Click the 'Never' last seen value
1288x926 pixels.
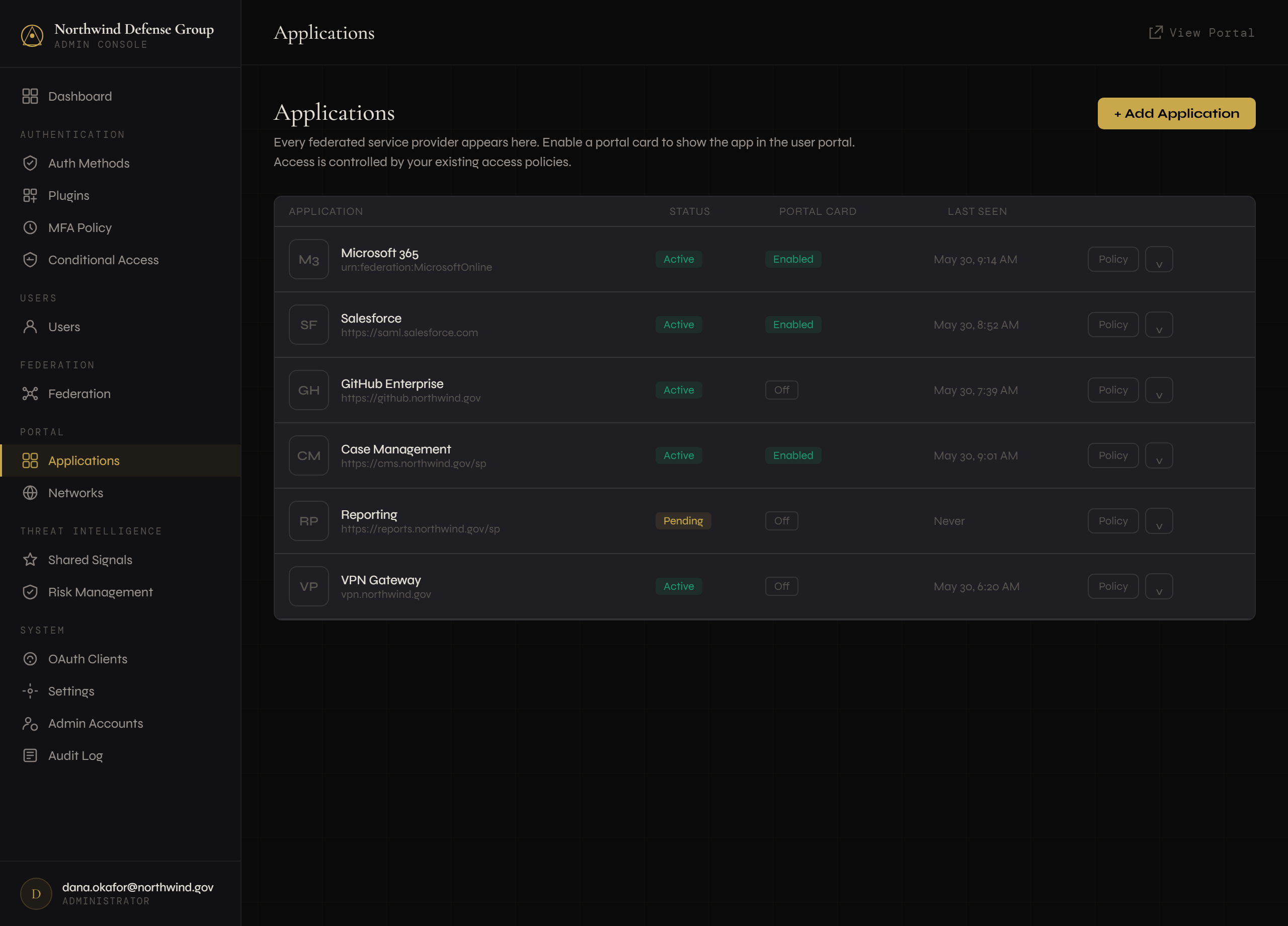[x=949, y=521]
